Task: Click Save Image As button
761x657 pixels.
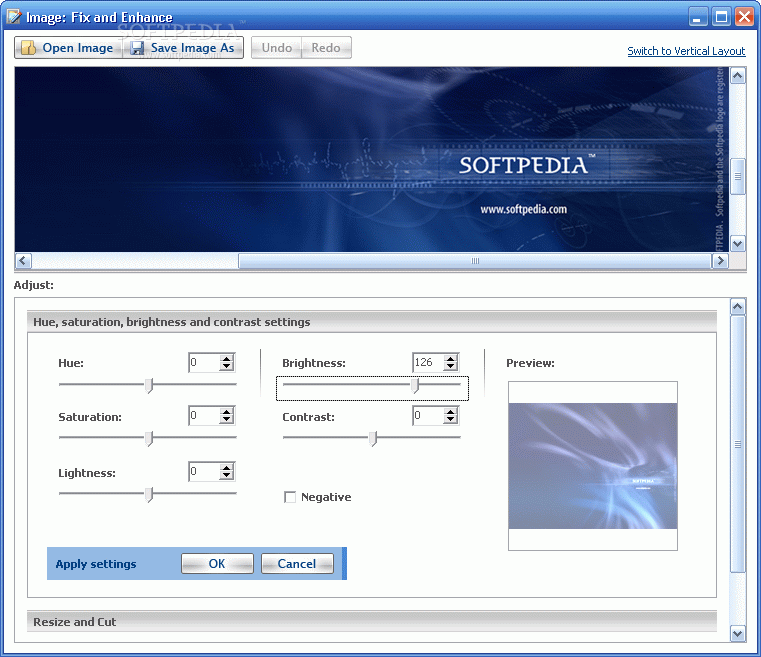Action: click(x=183, y=48)
